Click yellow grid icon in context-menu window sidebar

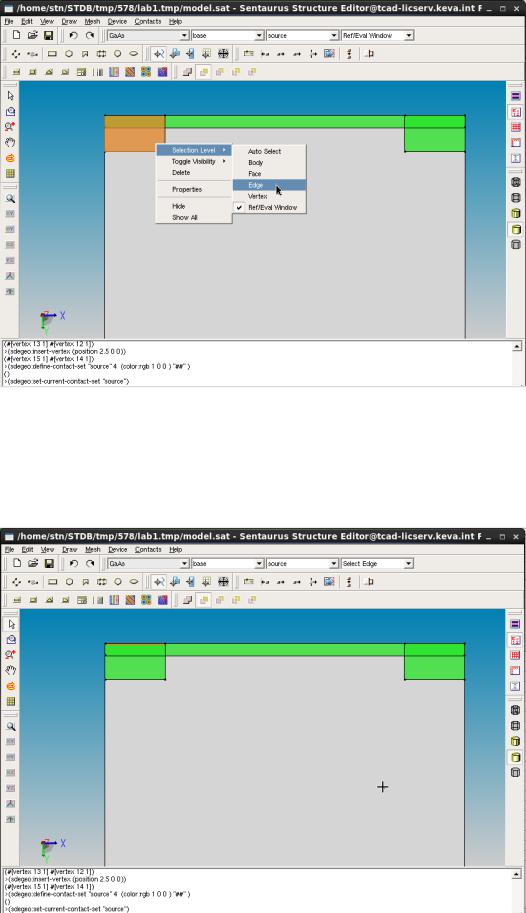click(x=10, y=173)
